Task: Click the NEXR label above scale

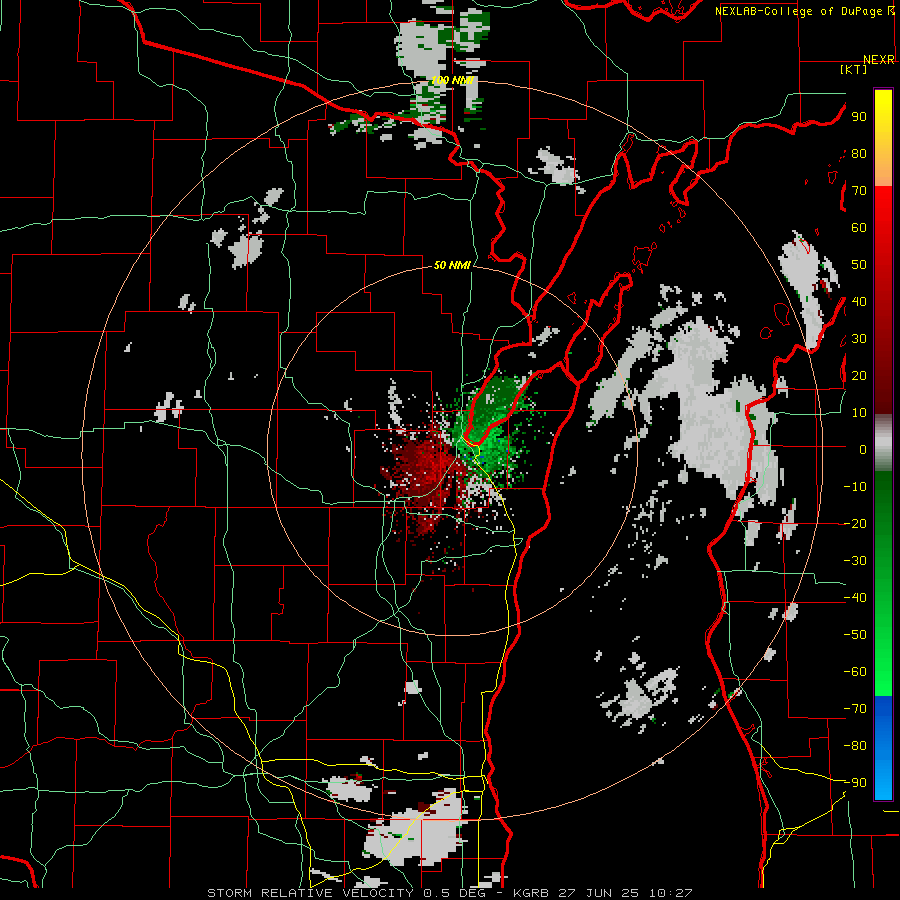Action: pyautogui.click(x=878, y=60)
